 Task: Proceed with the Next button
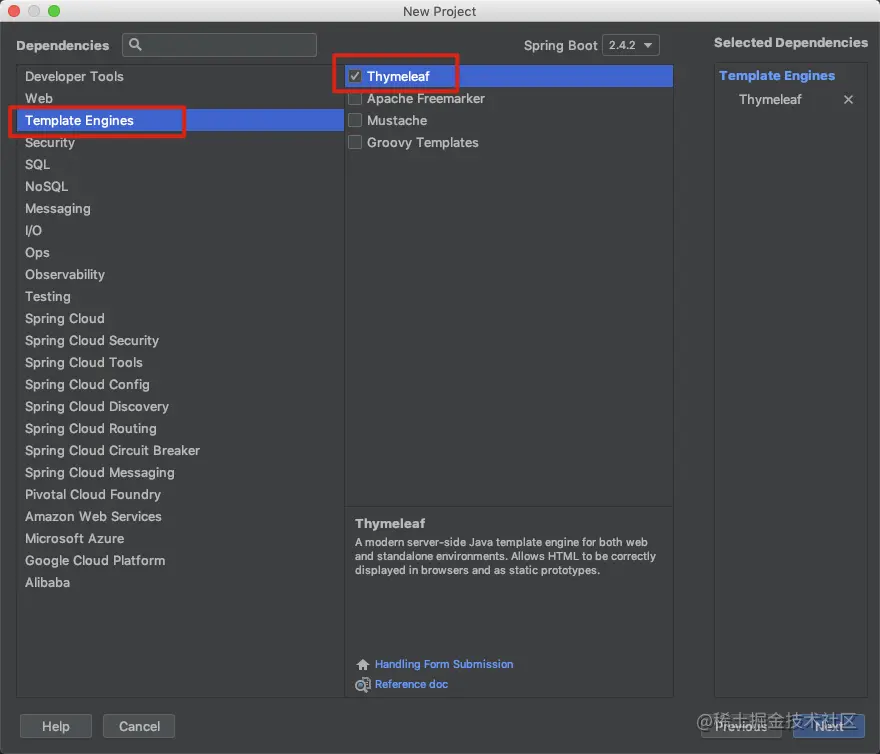[x=829, y=726]
